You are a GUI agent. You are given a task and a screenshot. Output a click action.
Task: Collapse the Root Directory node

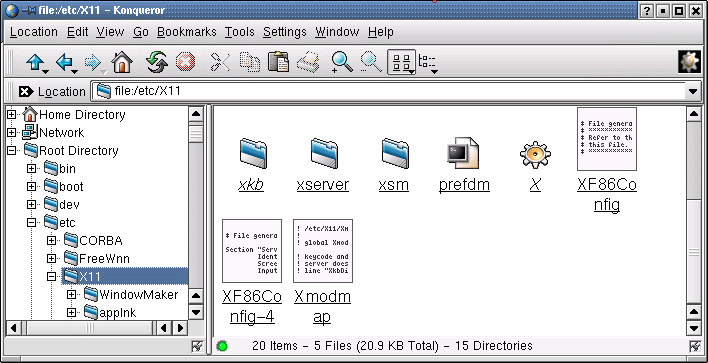coord(12,151)
